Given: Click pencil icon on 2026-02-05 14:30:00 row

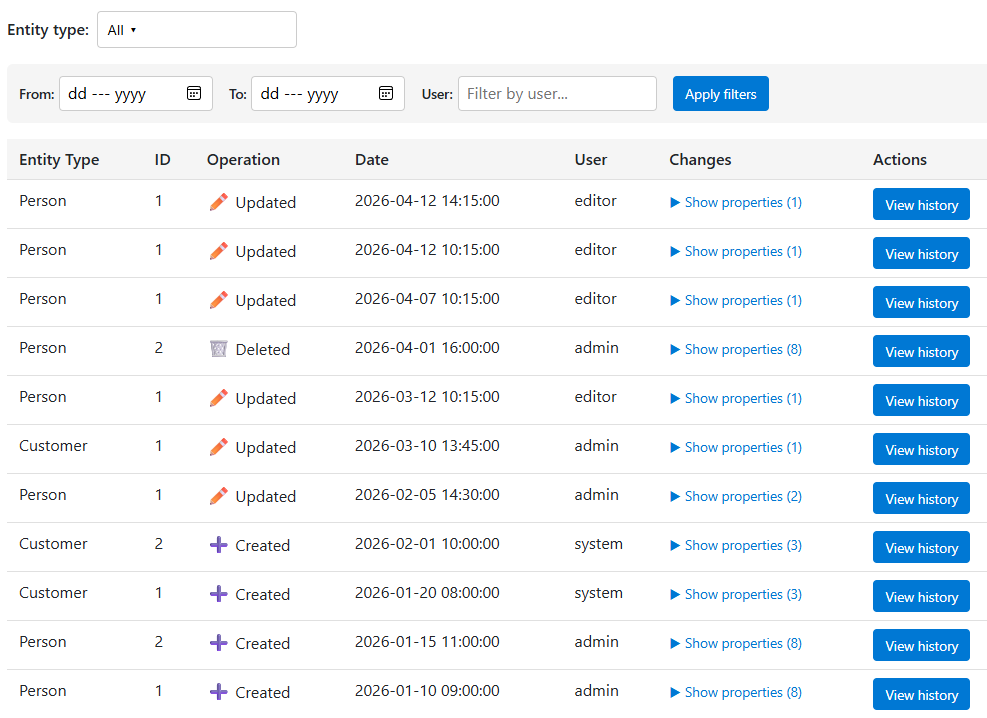Looking at the screenshot, I should point(218,496).
